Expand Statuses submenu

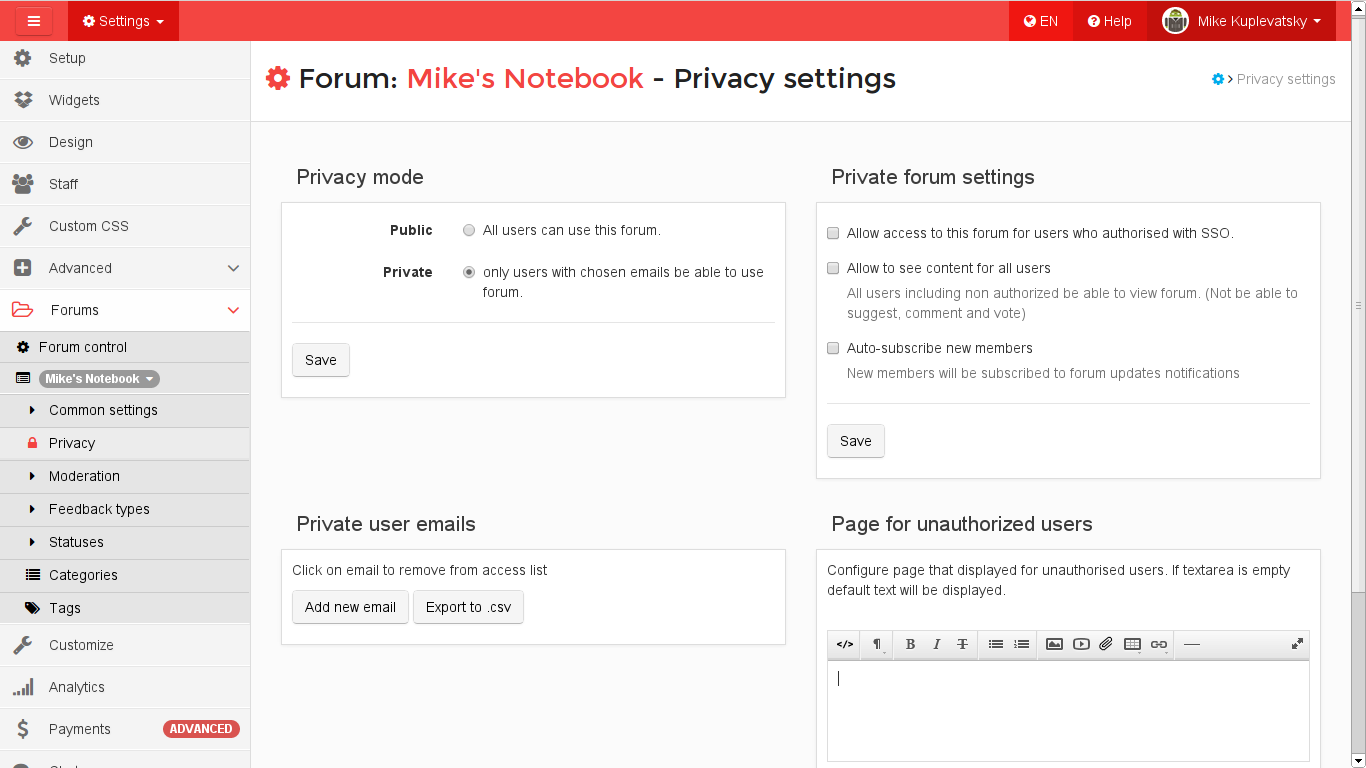click(125, 542)
